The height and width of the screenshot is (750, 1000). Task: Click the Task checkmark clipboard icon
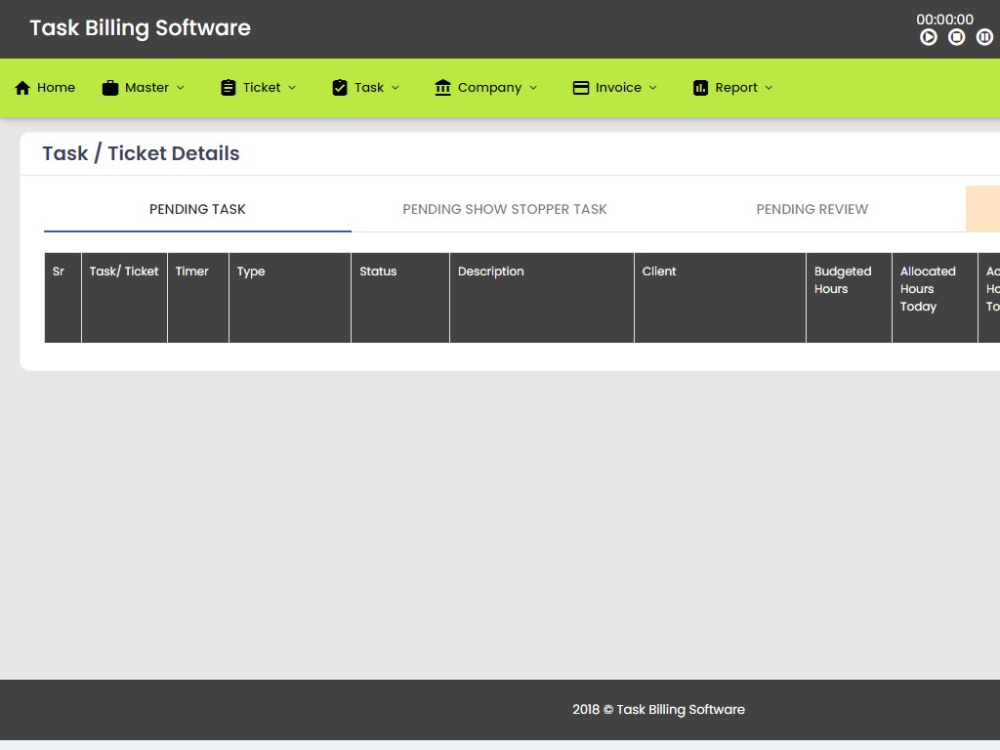(340, 88)
